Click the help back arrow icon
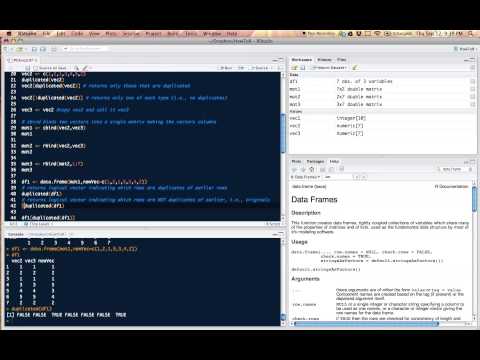This screenshot has height=360, width=480. coord(295,169)
